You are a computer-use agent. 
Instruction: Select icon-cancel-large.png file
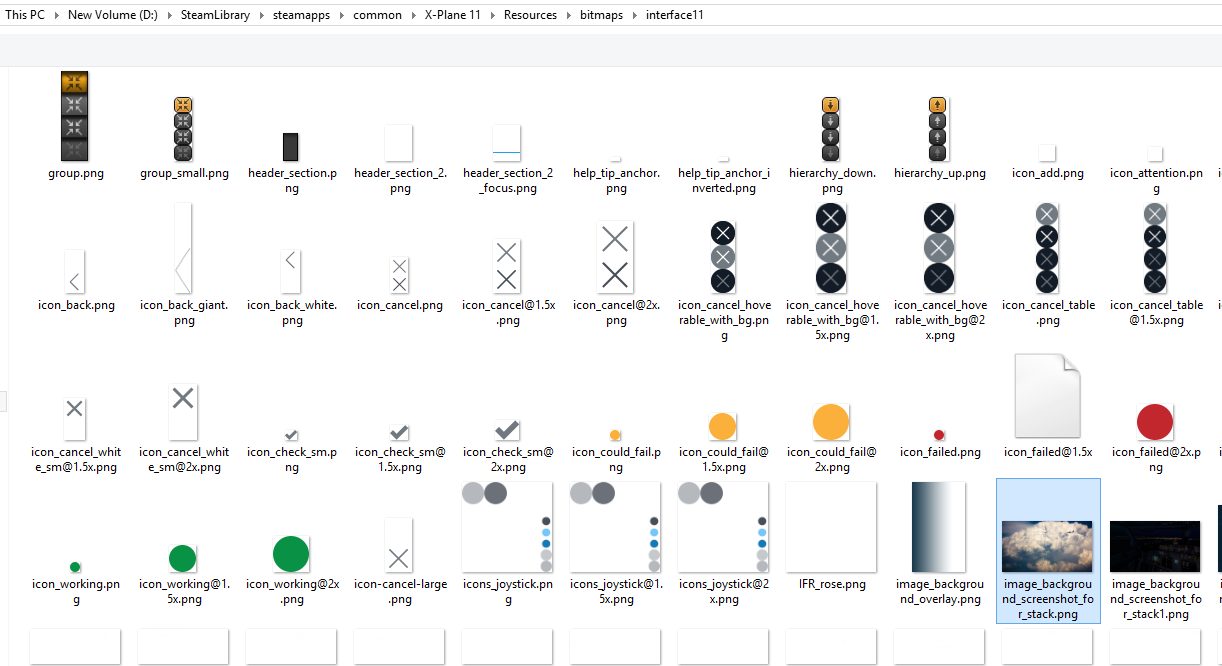[399, 545]
